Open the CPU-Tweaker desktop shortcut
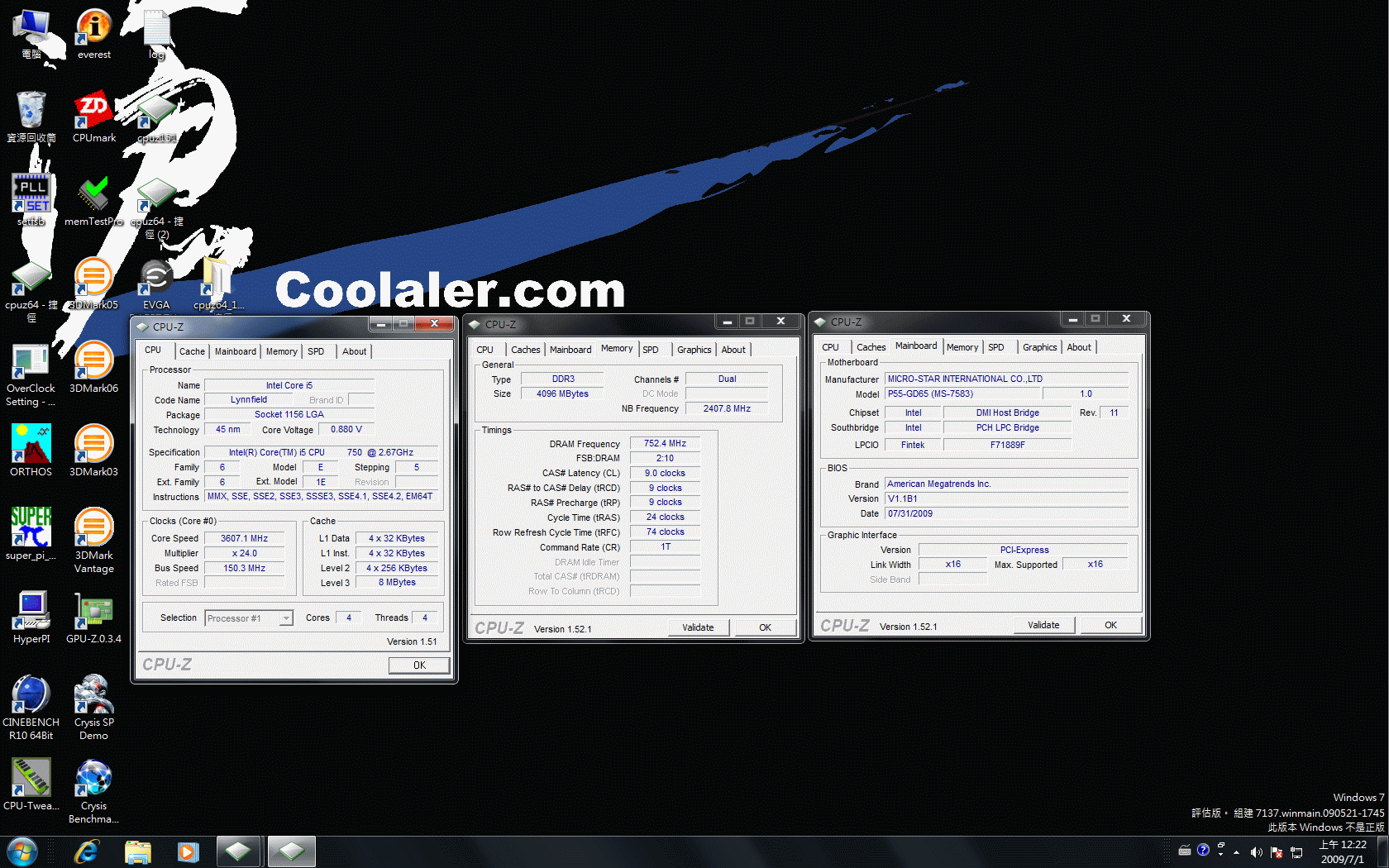The width and height of the screenshot is (1389, 868). click(x=31, y=785)
